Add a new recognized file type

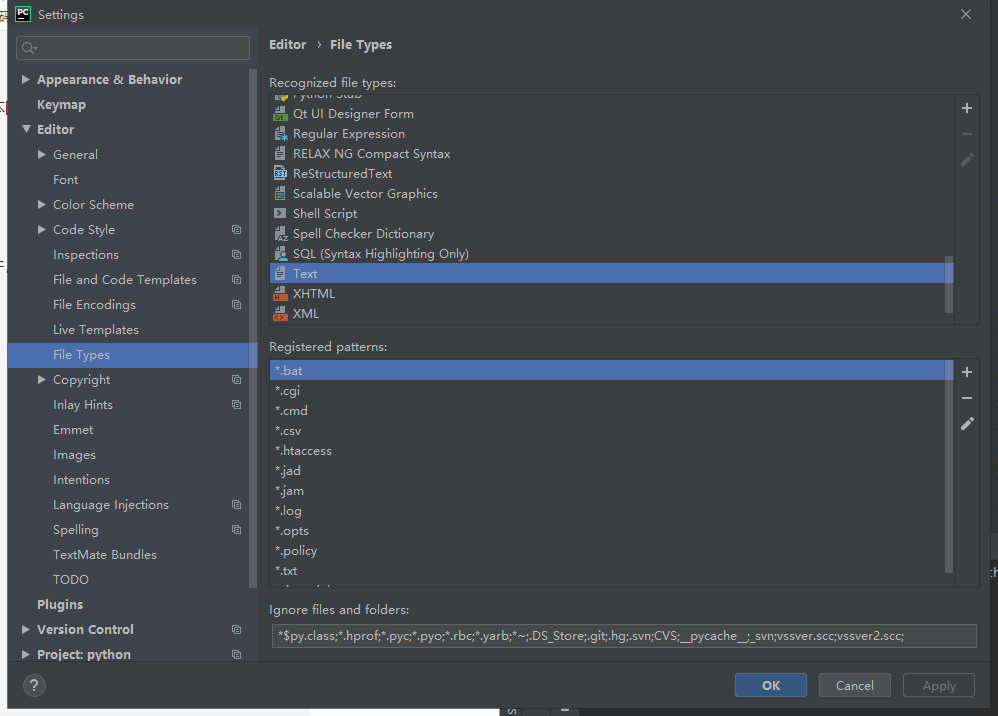pyautogui.click(x=967, y=108)
